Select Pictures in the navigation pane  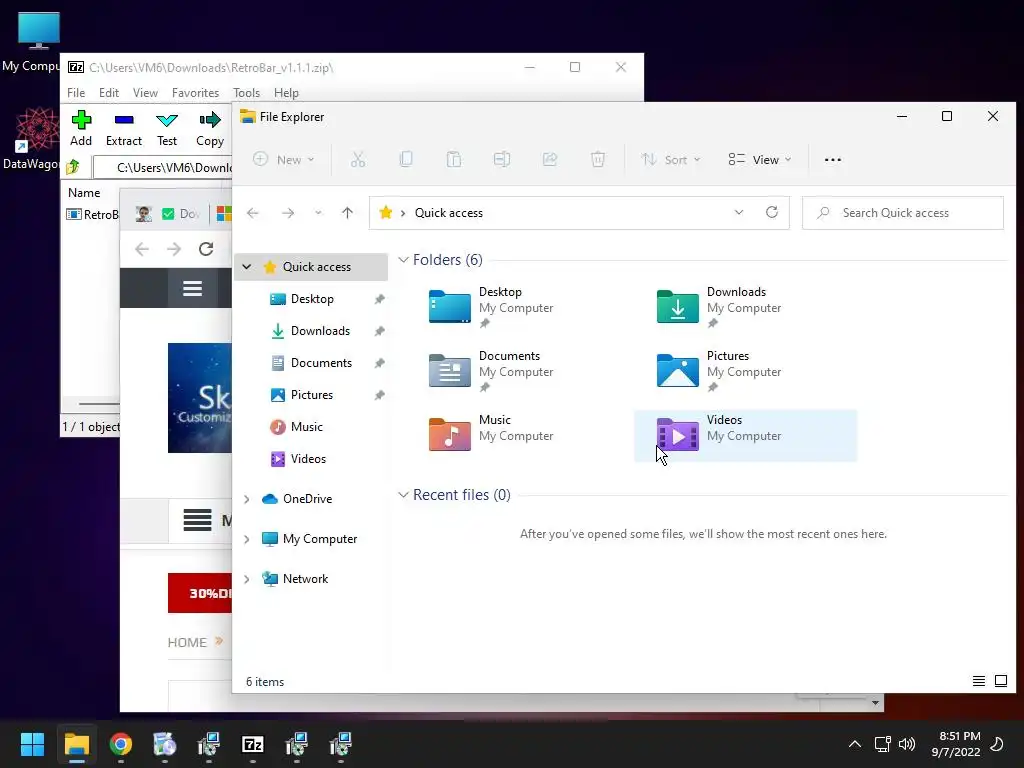(312, 394)
